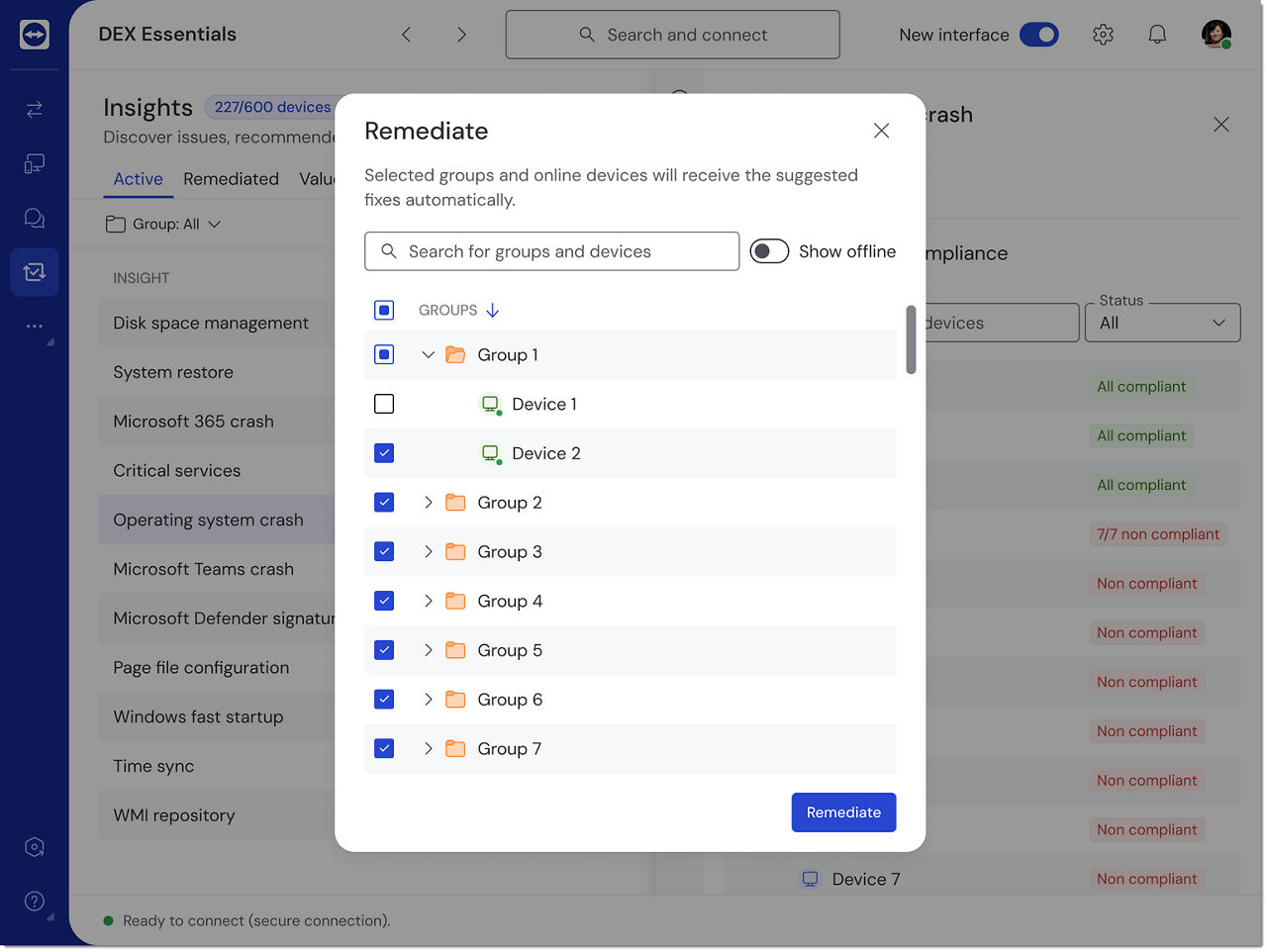
Task: Click the Device 2 monitor icon
Action: [490, 453]
